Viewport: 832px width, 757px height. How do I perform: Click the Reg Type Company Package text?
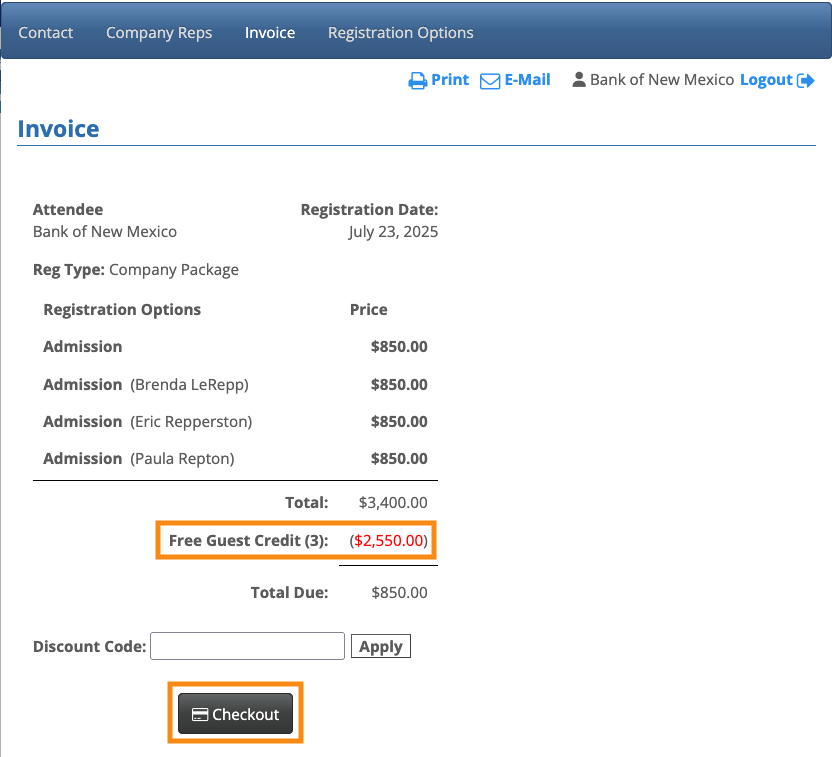(136, 270)
